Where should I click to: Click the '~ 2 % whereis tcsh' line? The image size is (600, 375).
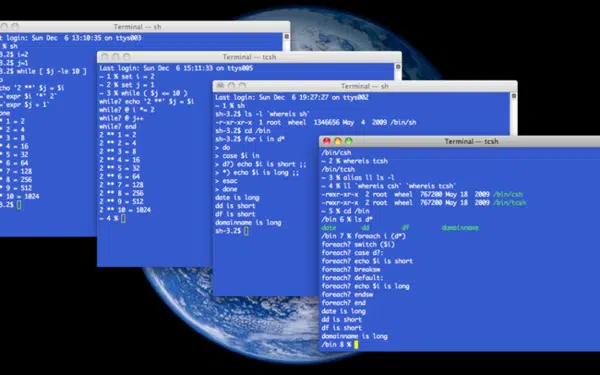tap(355, 161)
